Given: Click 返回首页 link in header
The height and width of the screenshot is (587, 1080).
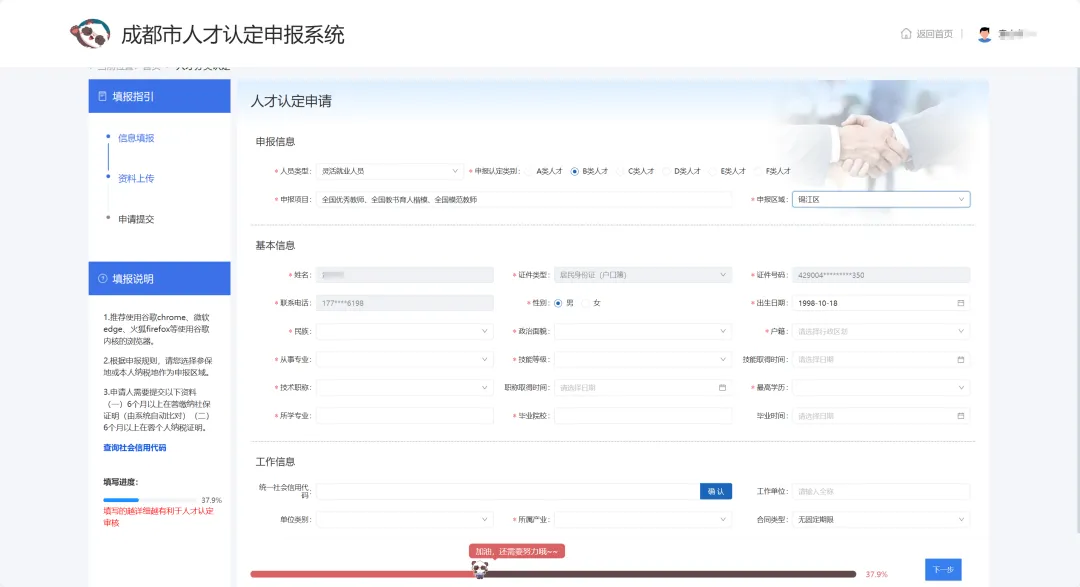Looking at the screenshot, I should coord(934,34).
